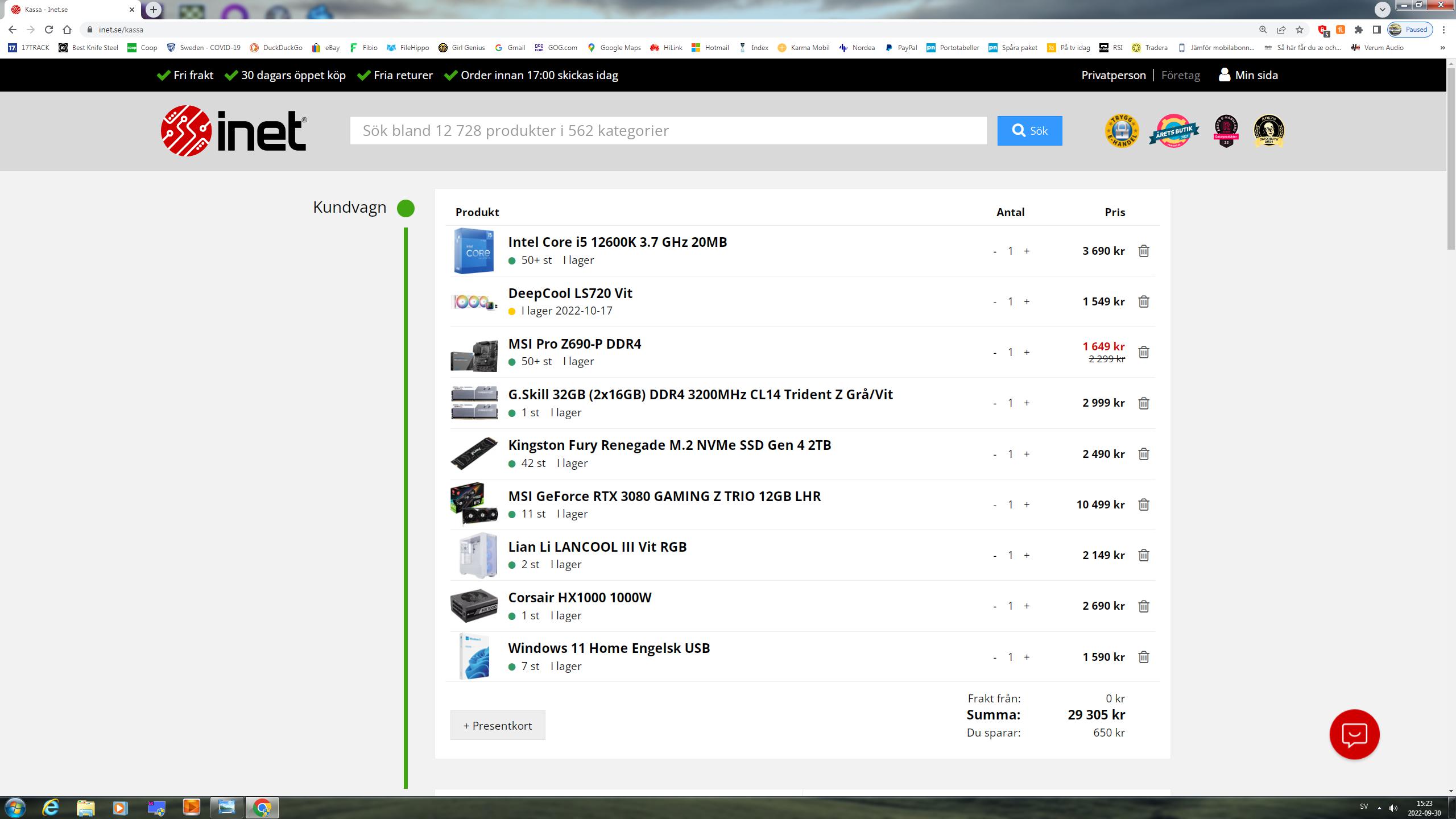This screenshot has width=1456, height=819.
Task: Remove Corsair HX1000 1000W with trash icon
Action: tap(1144, 606)
